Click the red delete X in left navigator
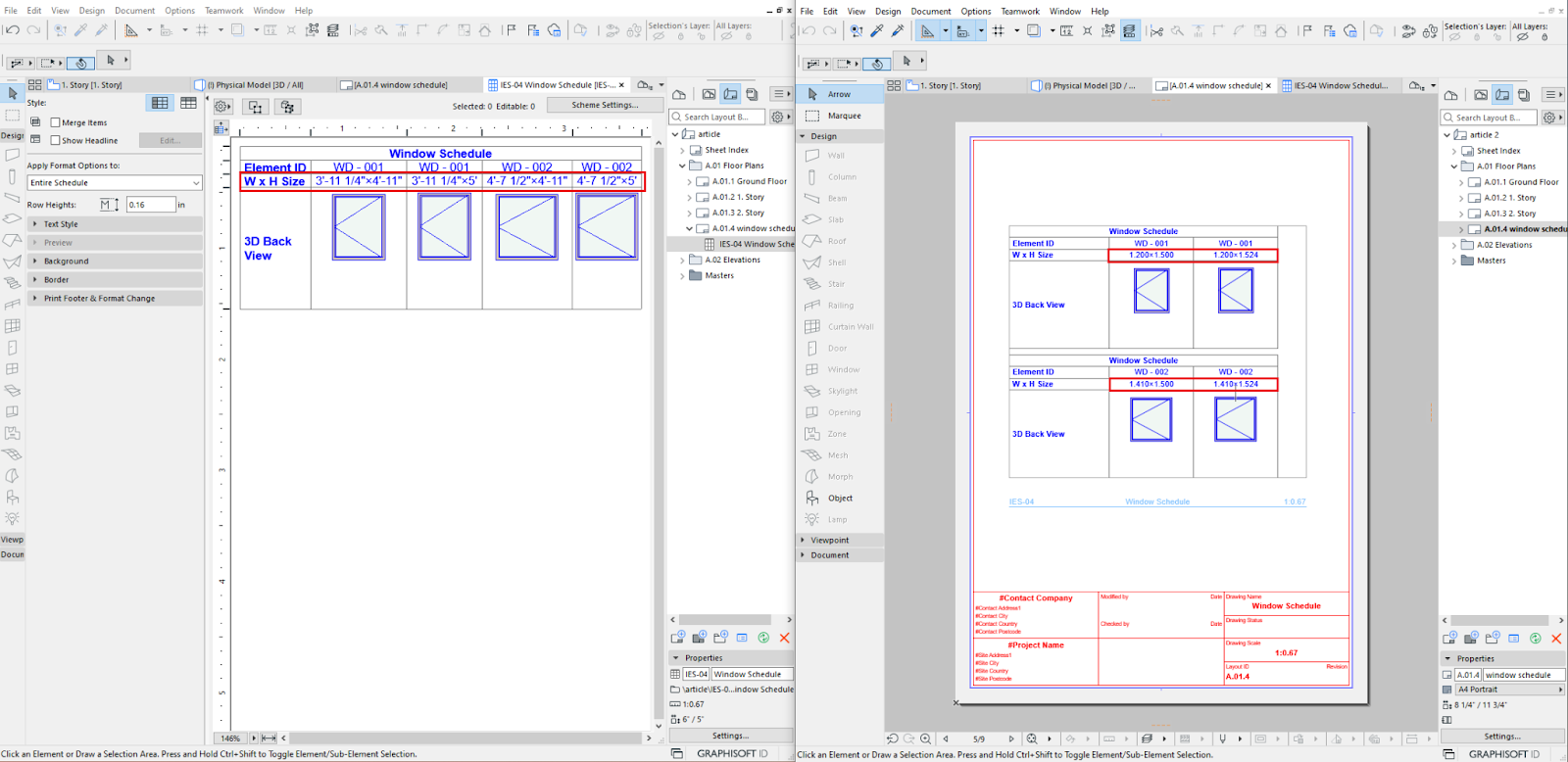 coord(784,638)
